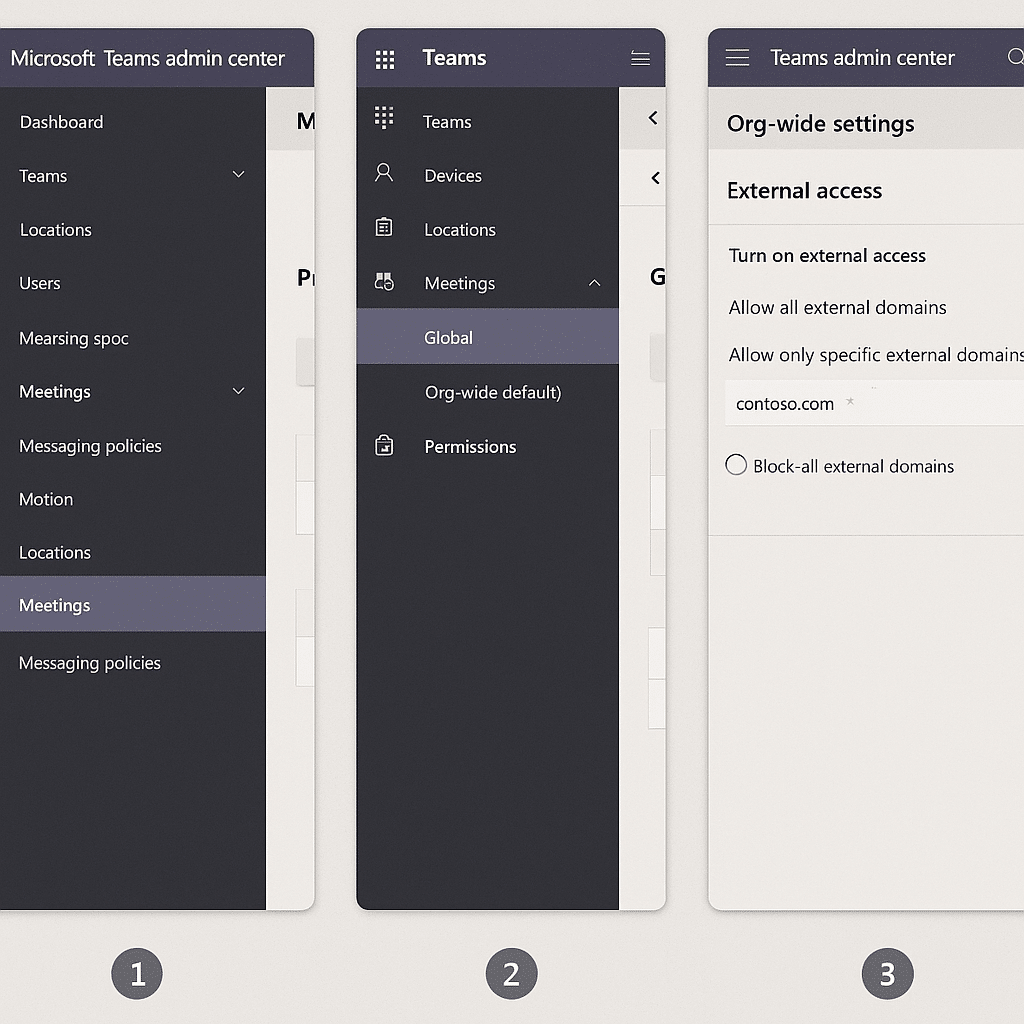Select Block-all external domains radio button
Viewport: 1024px width, 1024px height.
[736, 465]
